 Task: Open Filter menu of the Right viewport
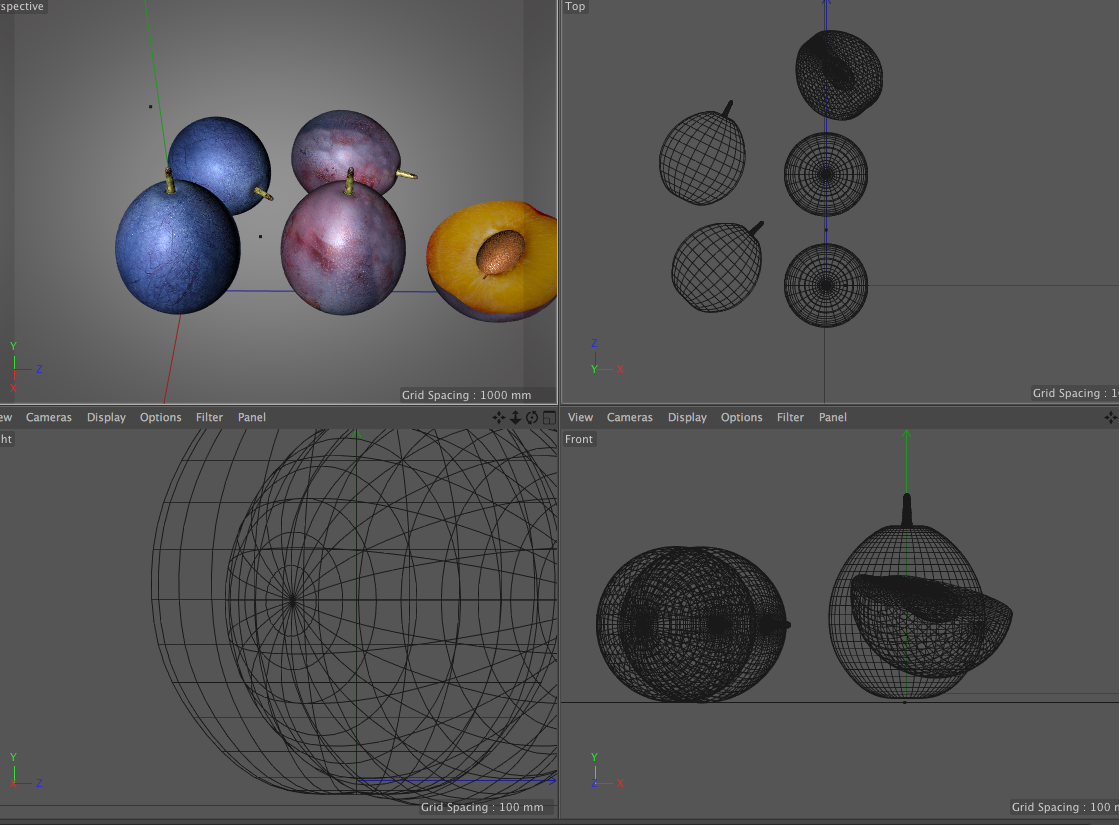[209, 417]
